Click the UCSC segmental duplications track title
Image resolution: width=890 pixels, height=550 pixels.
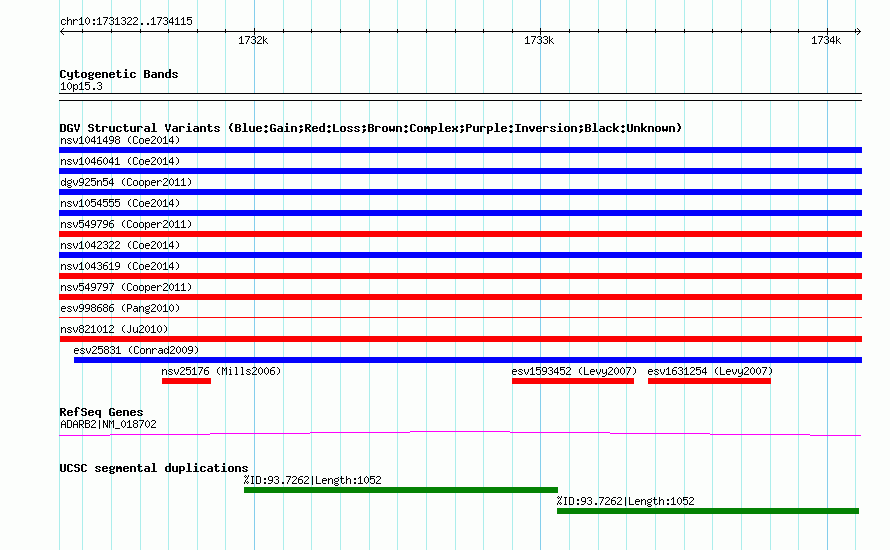click(x=154, y=468)
